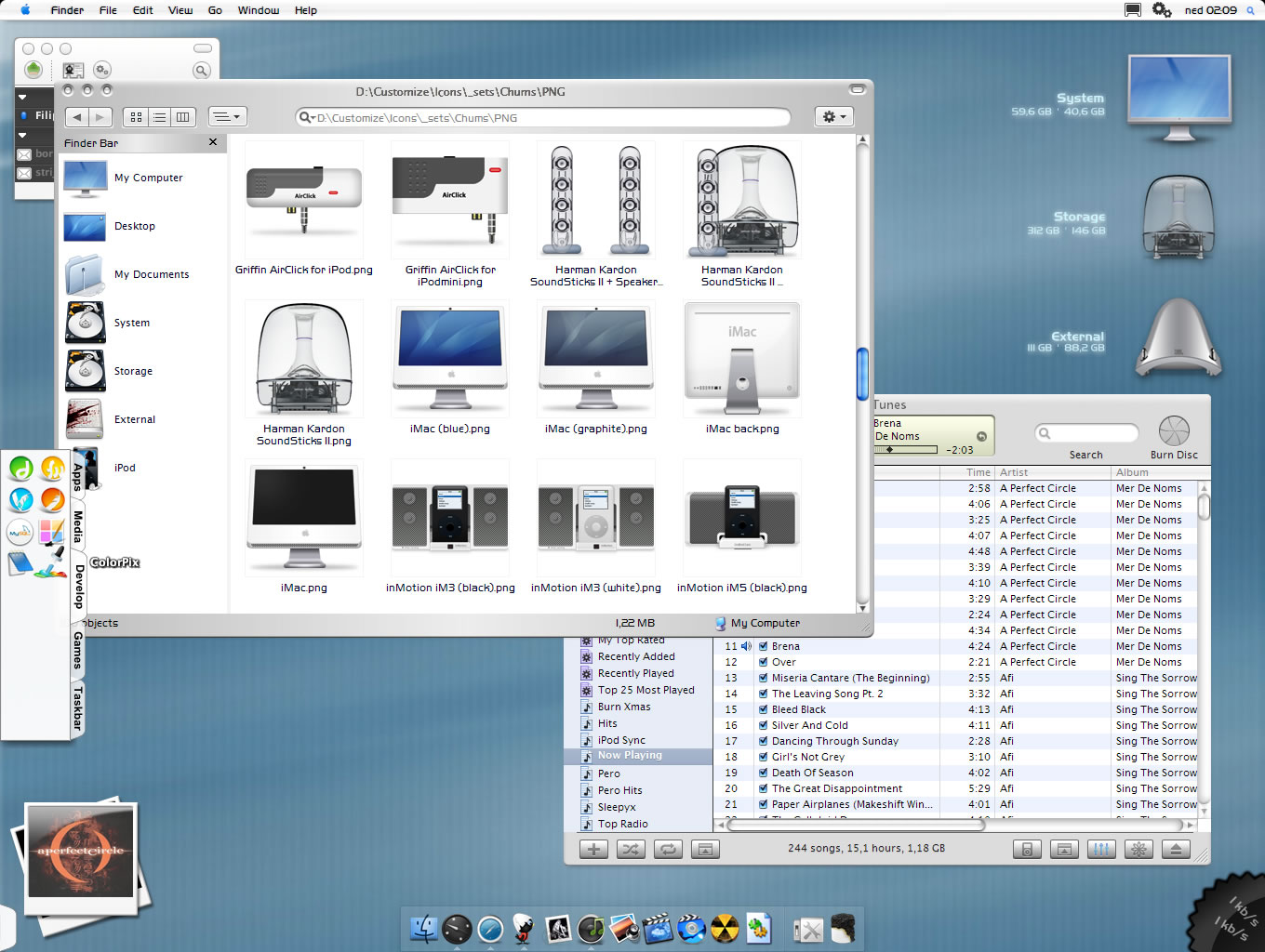Uncheck the Silver And Cold checkbox
1265x952 pixels.
(x=763, y=725)
